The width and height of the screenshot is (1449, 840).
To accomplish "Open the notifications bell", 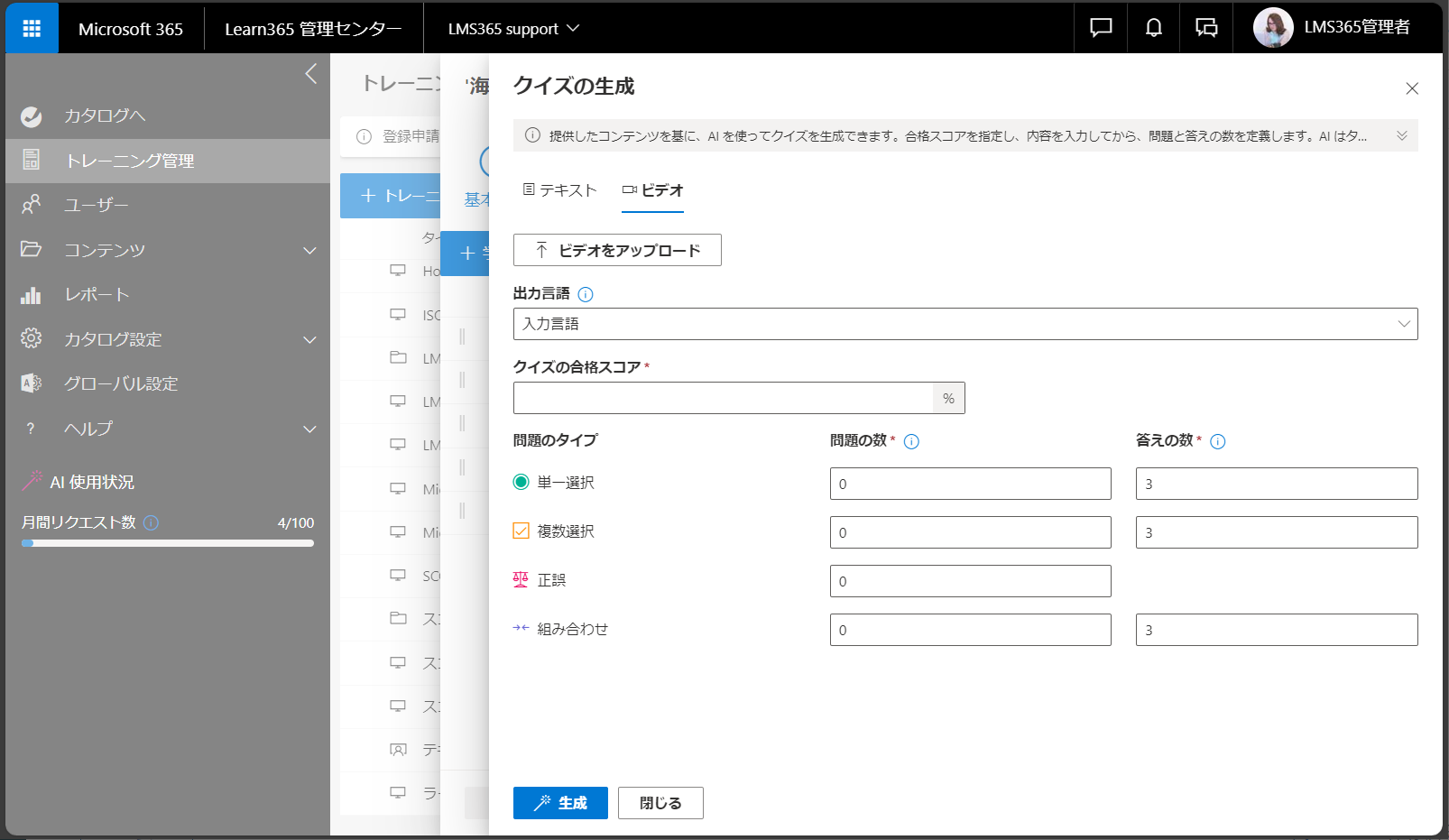I will [x=1153, y=28].
